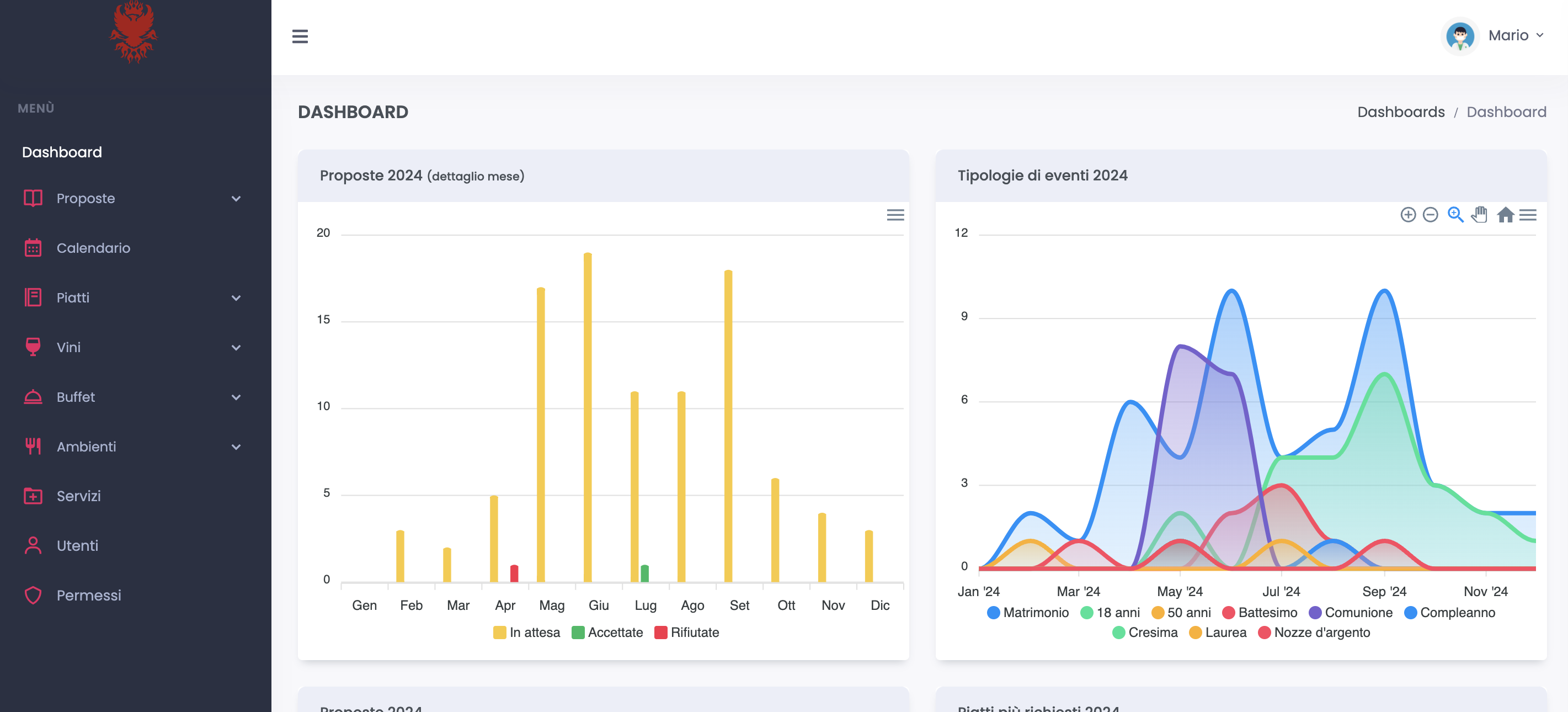Click the Servizi folder-plus icon
The height and width of the screenshot is (712, 1568).
tap(33, 496)
